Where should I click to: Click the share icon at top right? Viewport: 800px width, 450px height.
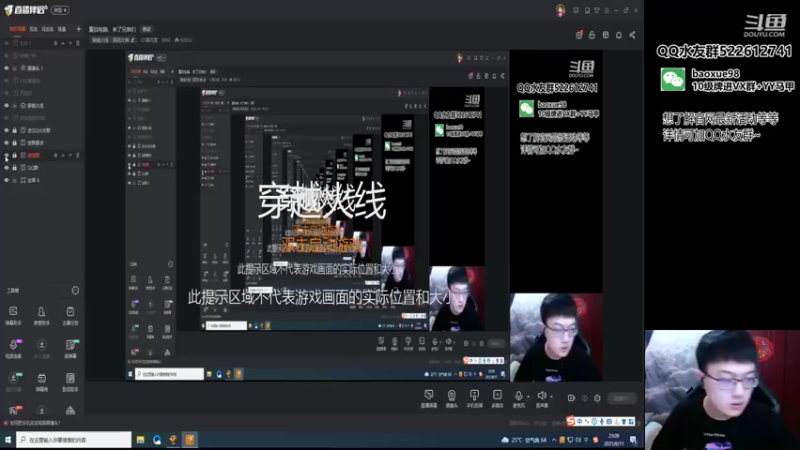click(632, 35)
